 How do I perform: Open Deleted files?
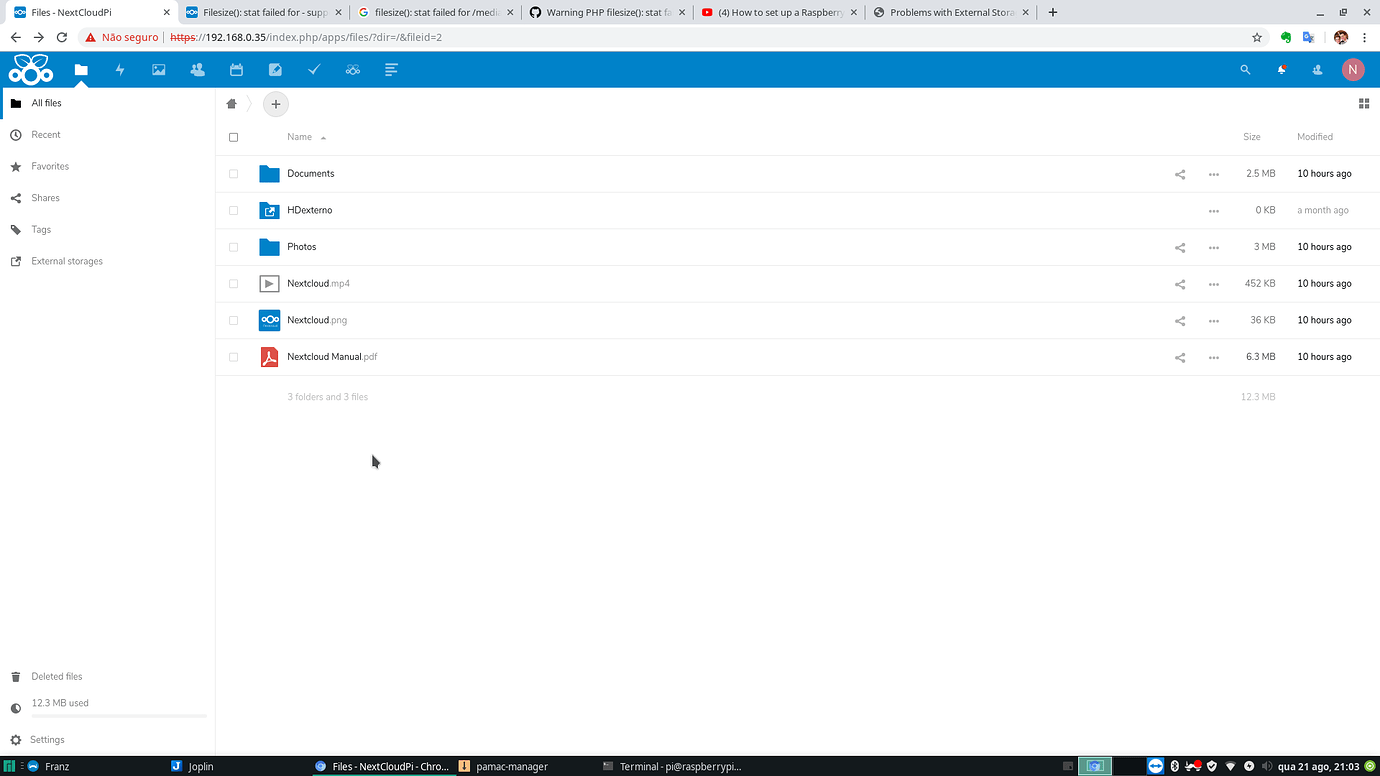click(x=56, y=676)
